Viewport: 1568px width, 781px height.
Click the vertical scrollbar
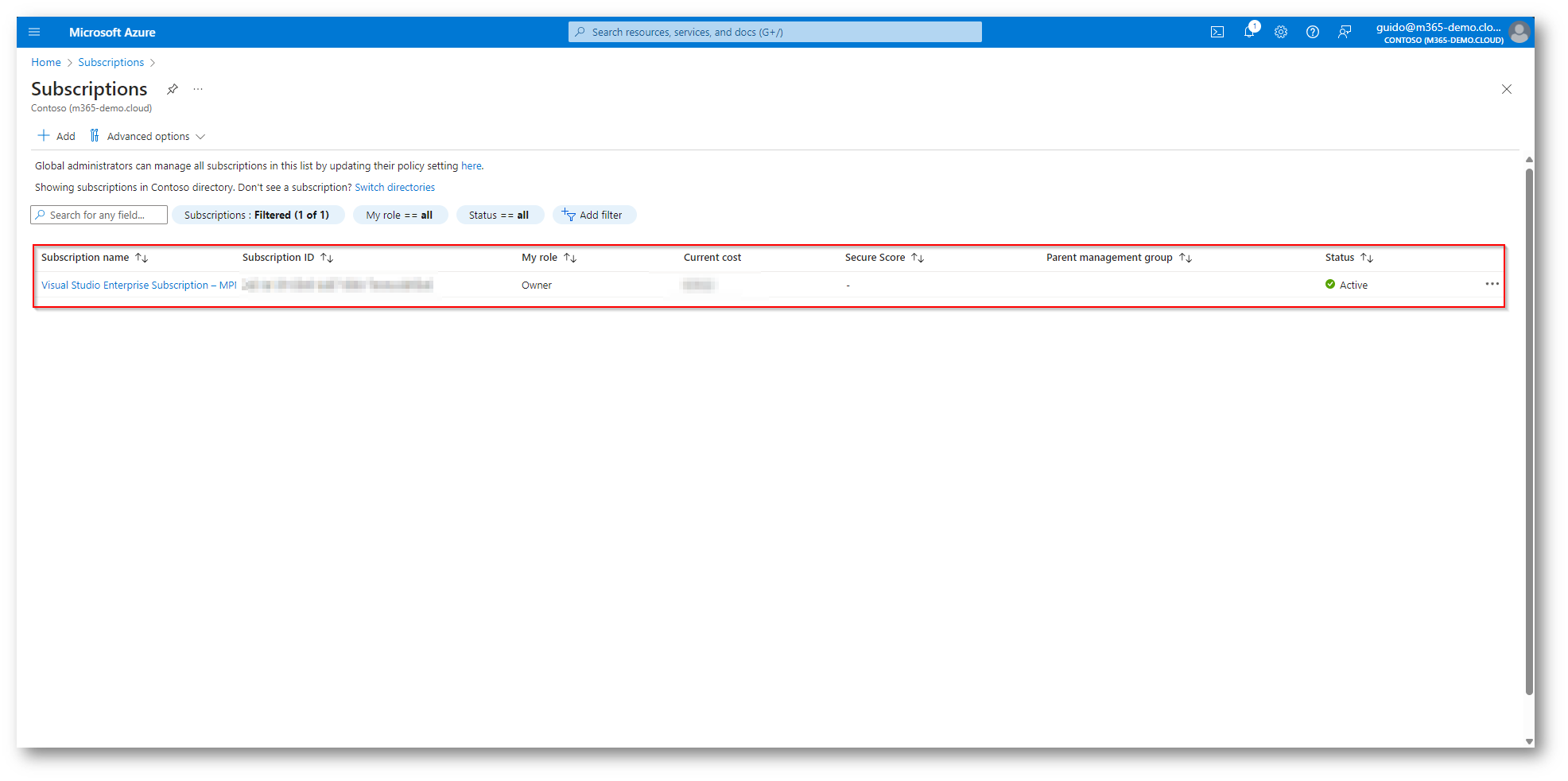coord(1529,432)
